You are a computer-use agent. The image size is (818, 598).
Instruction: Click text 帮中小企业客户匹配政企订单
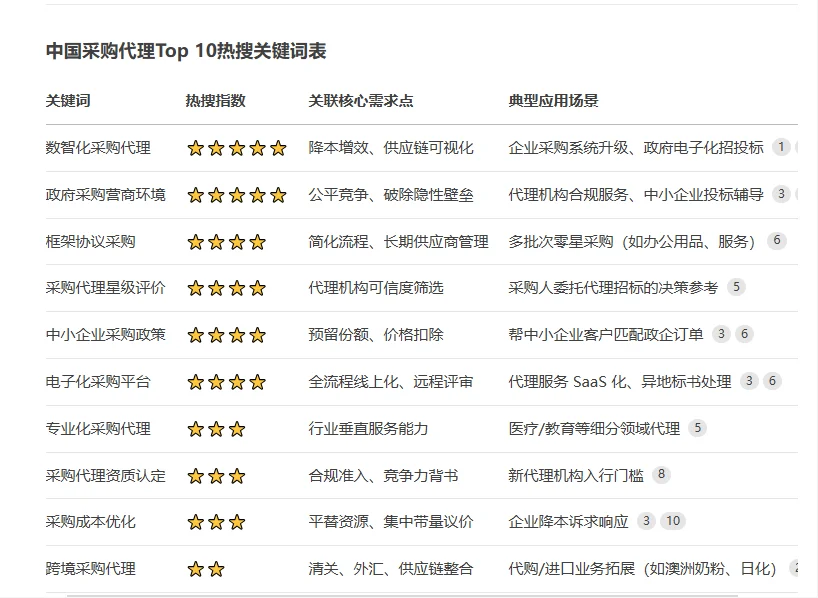point(606,334)
